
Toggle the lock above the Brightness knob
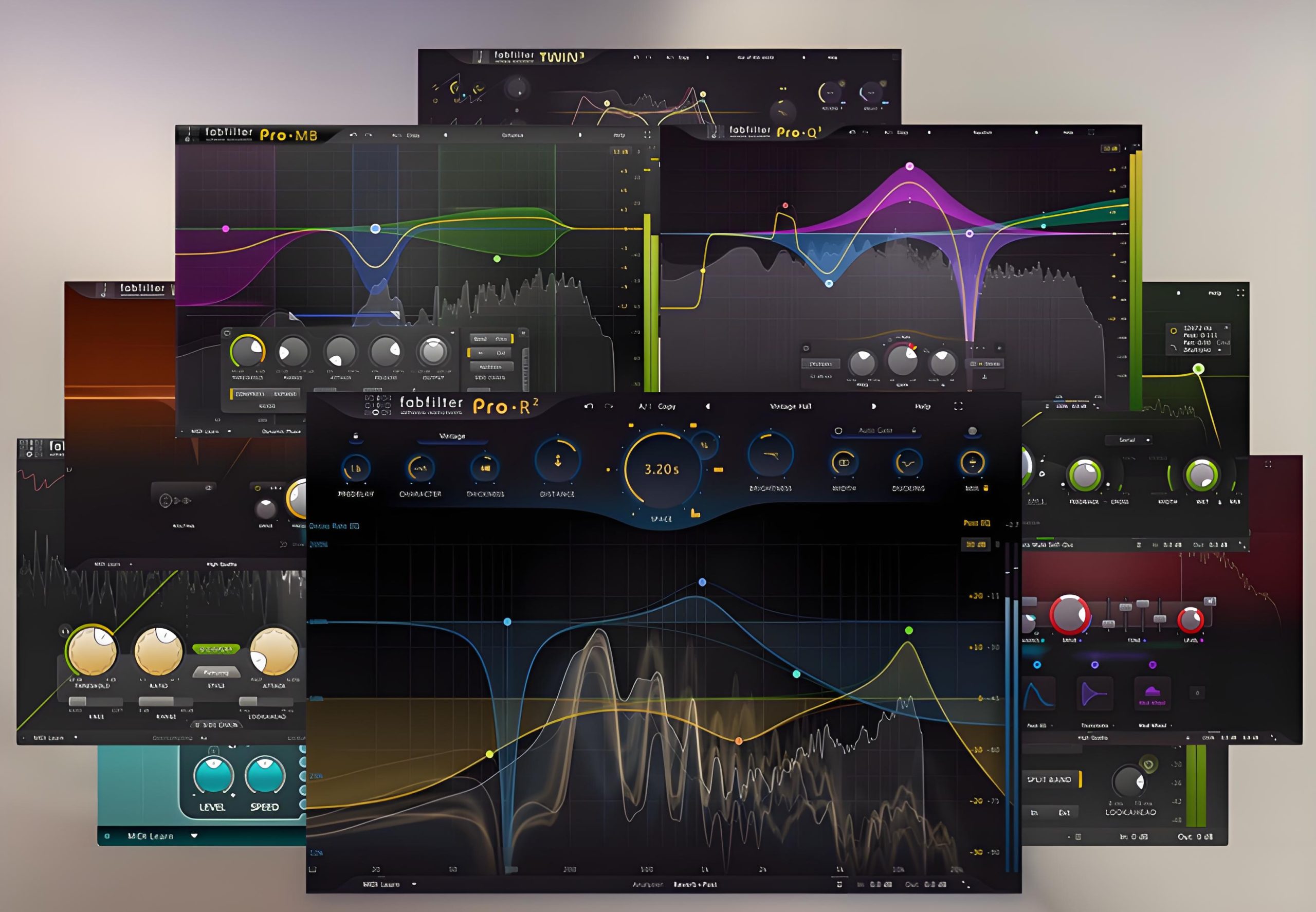355,436
